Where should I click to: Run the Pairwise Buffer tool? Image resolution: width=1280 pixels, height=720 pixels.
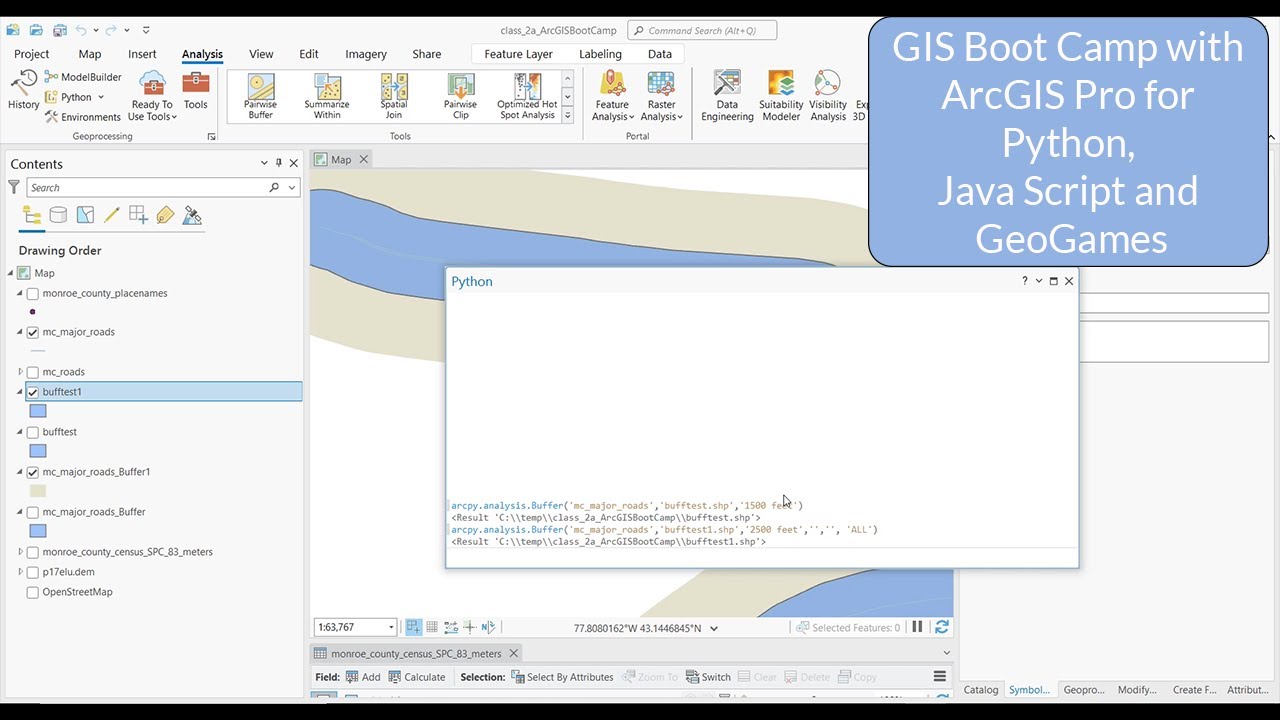pyautogui.click(x=261, y=96)
